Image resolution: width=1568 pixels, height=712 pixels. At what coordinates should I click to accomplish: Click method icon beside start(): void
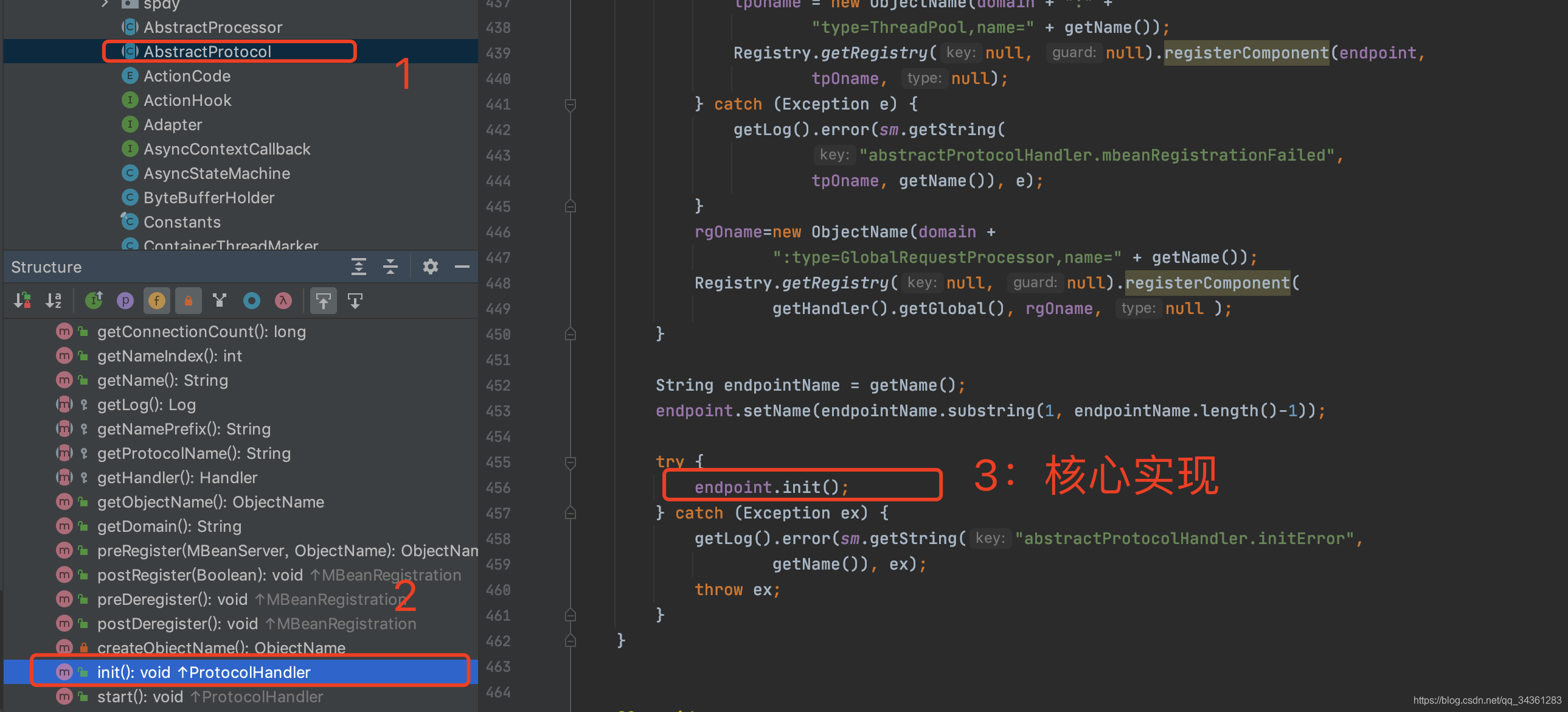[64, 696]
